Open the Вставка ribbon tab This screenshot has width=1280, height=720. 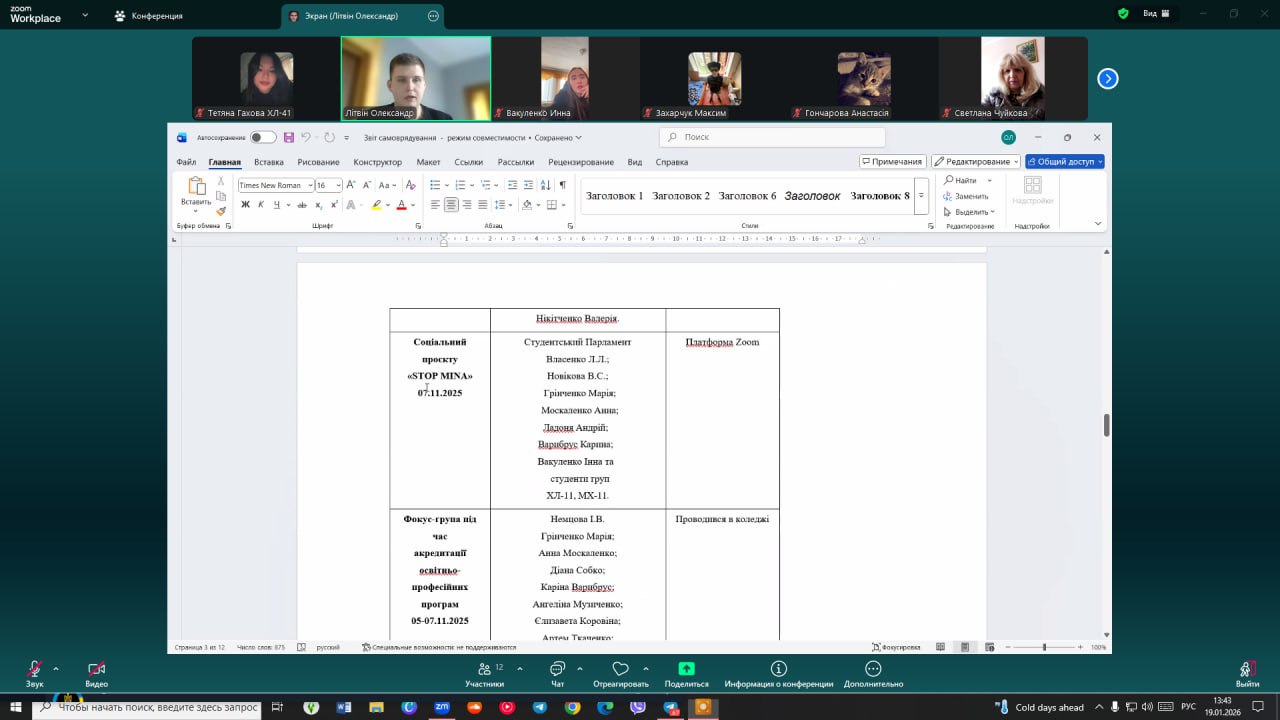(268, 162)
